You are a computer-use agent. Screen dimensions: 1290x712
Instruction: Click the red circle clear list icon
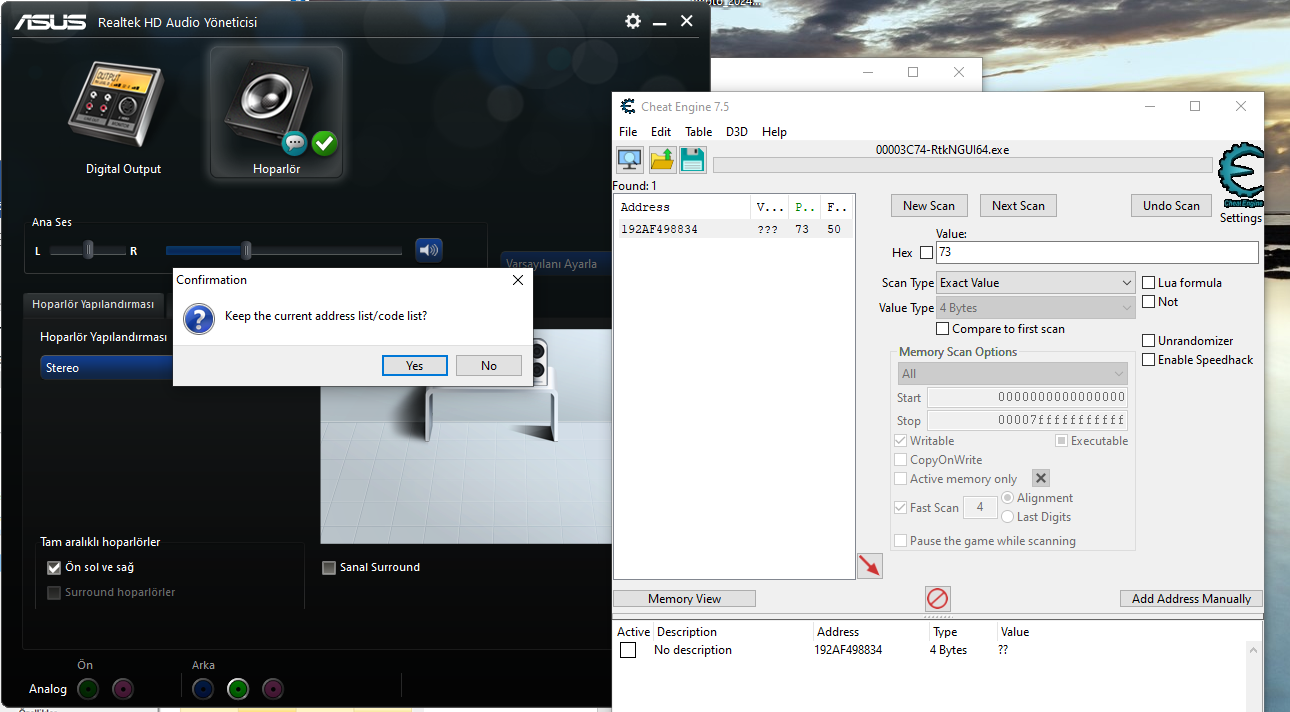(938, 598)
